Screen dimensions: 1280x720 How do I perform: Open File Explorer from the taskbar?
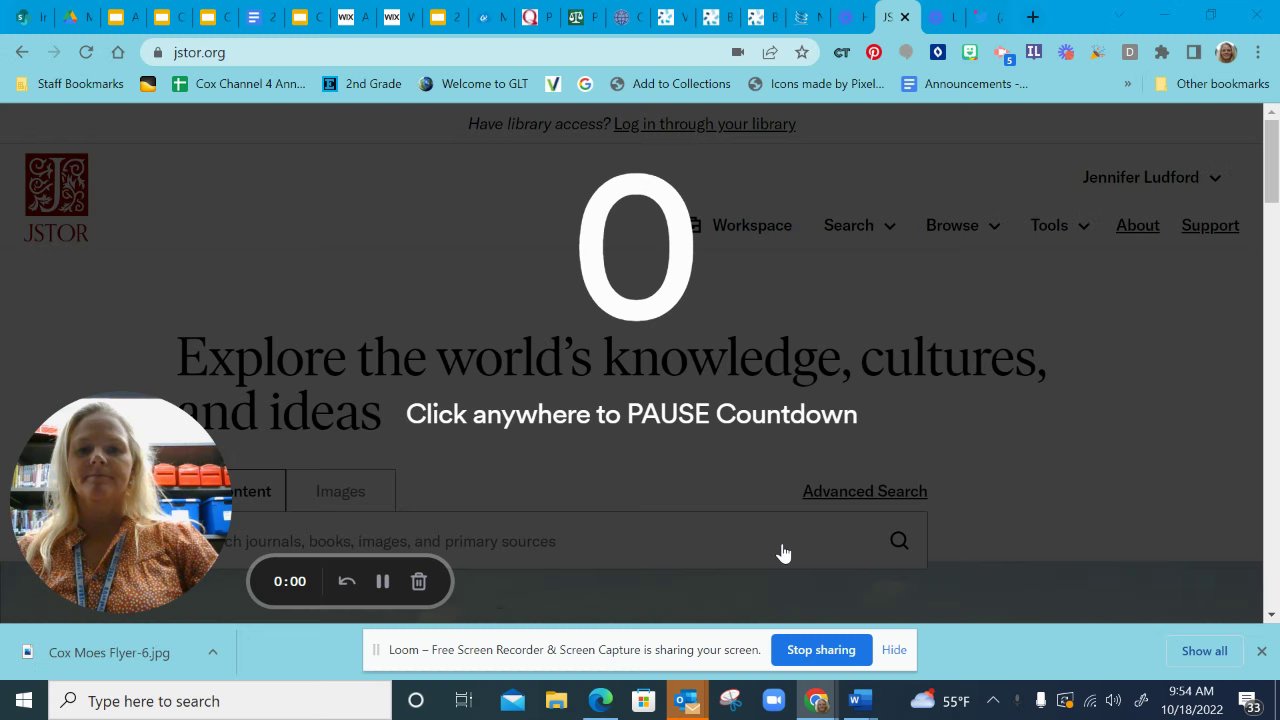556,701
